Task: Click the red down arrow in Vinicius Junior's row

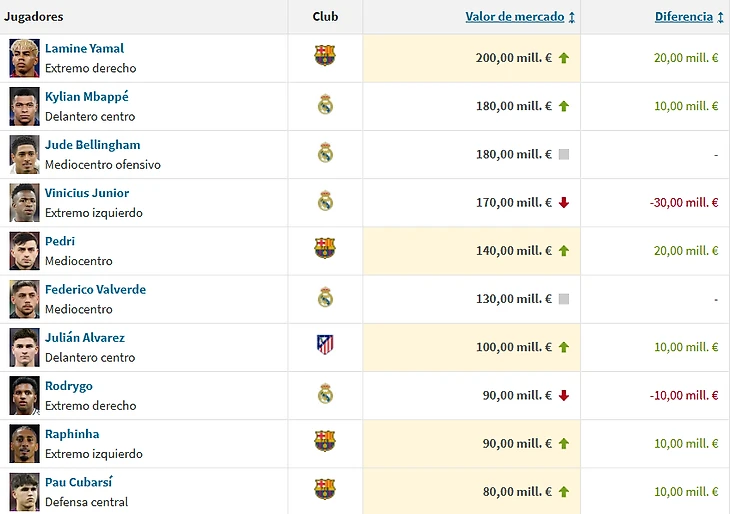Action: point(564,203)
